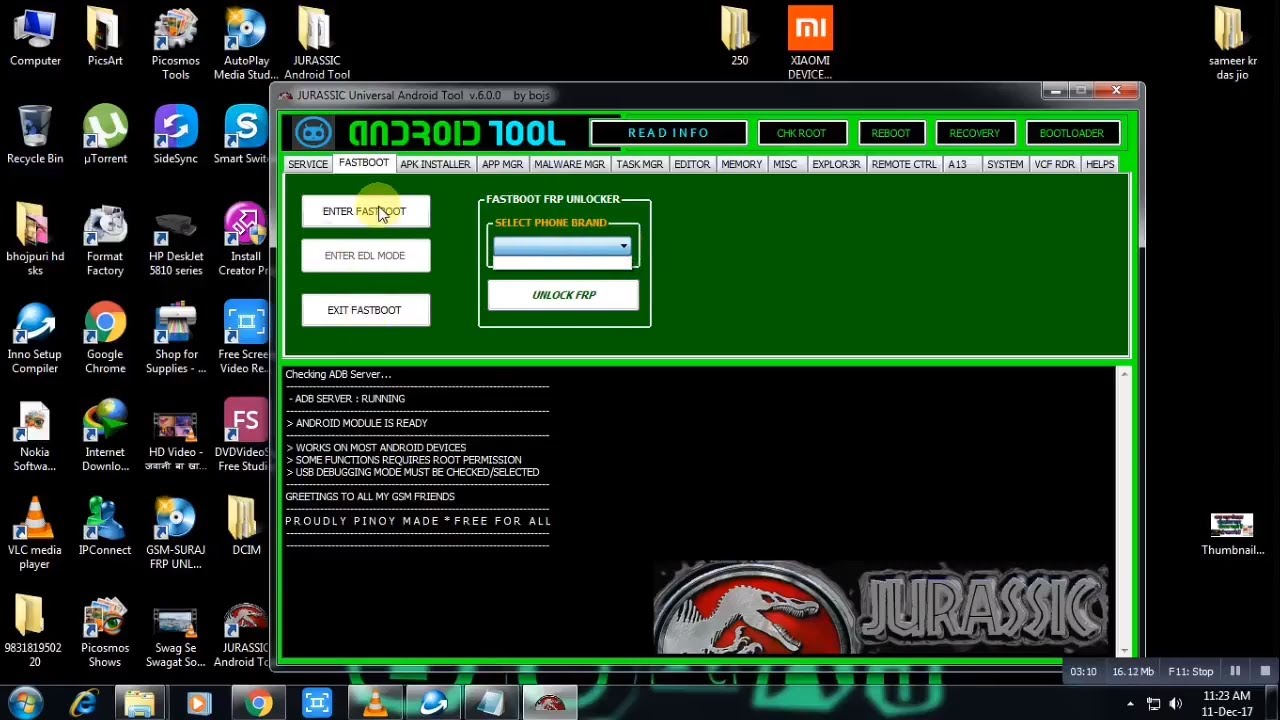Open the MISC tab
The image size is (1280, 720).
(785, 164)
